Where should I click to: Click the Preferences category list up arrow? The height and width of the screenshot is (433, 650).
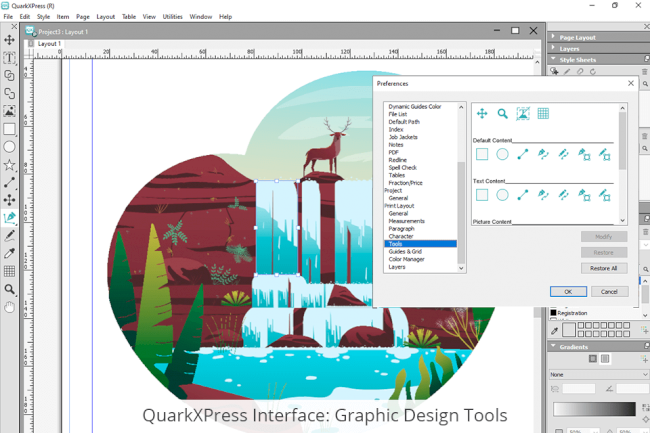pyautogui.click(x=461, y=107)
